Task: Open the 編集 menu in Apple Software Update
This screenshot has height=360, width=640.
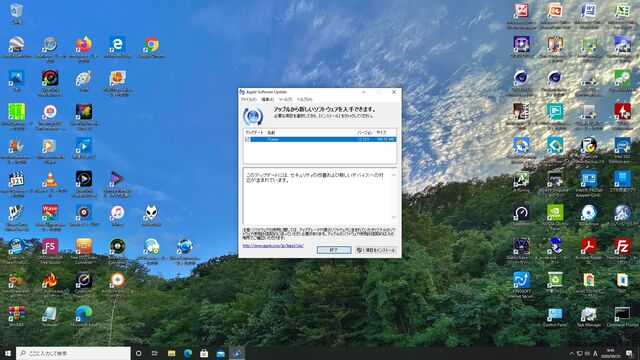Action: click(x=267, y=99)
